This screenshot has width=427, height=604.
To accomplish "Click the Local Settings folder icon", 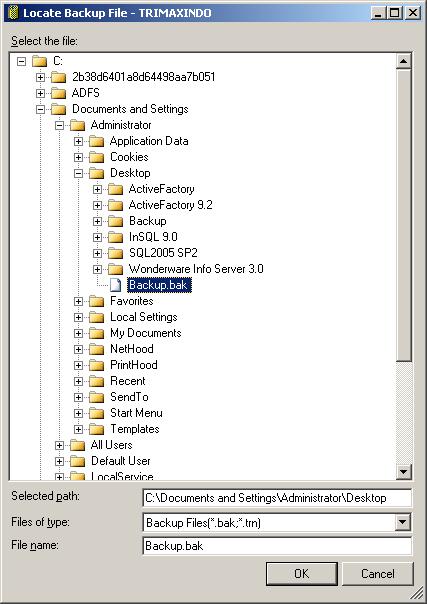I will pos(96,317).
